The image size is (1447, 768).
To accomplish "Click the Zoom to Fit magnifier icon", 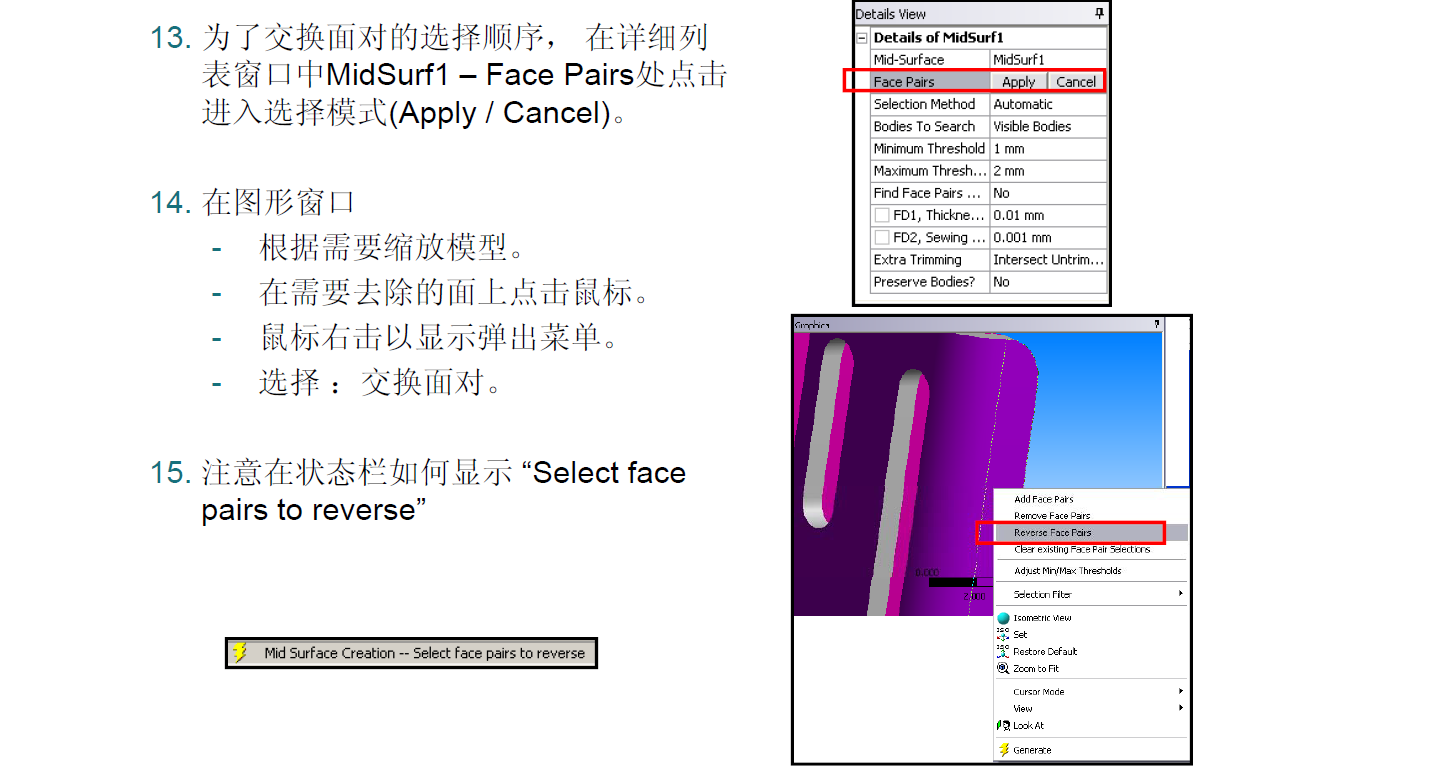I will coord(1003,668).
